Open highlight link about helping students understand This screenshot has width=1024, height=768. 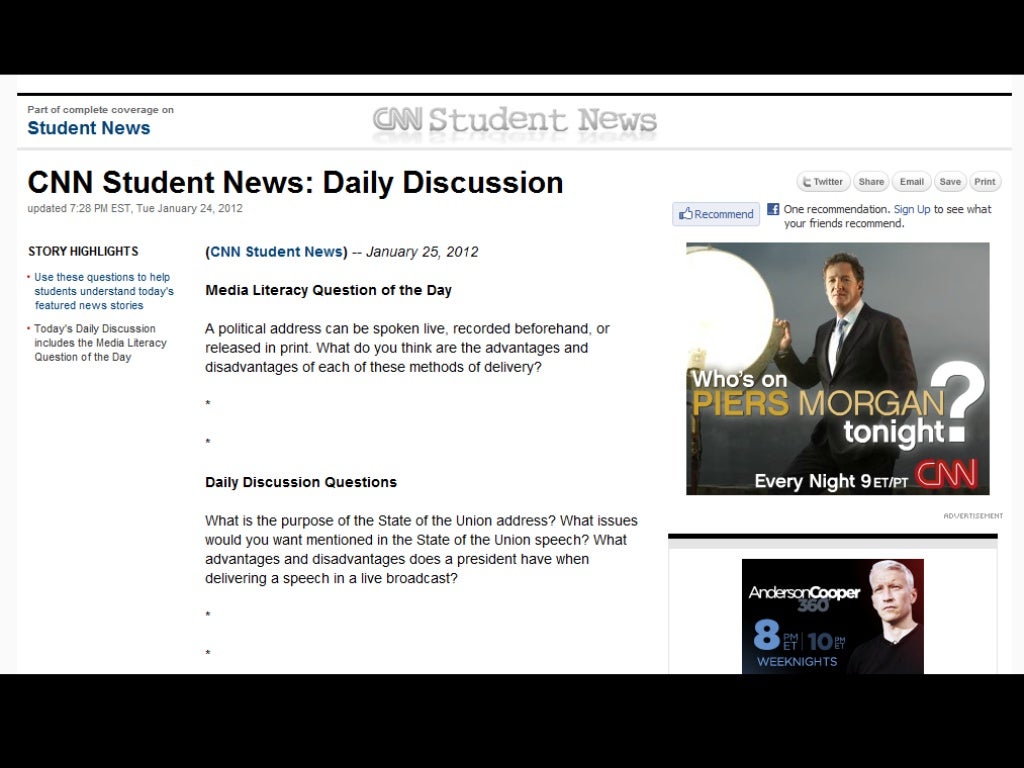tap(103, 291)
